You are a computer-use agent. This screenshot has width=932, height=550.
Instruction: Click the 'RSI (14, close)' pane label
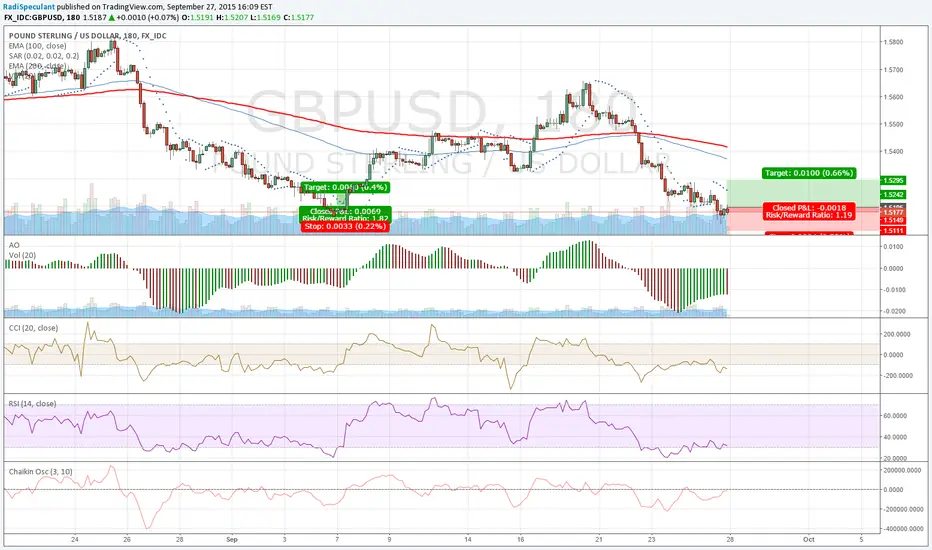coord(33,404)
